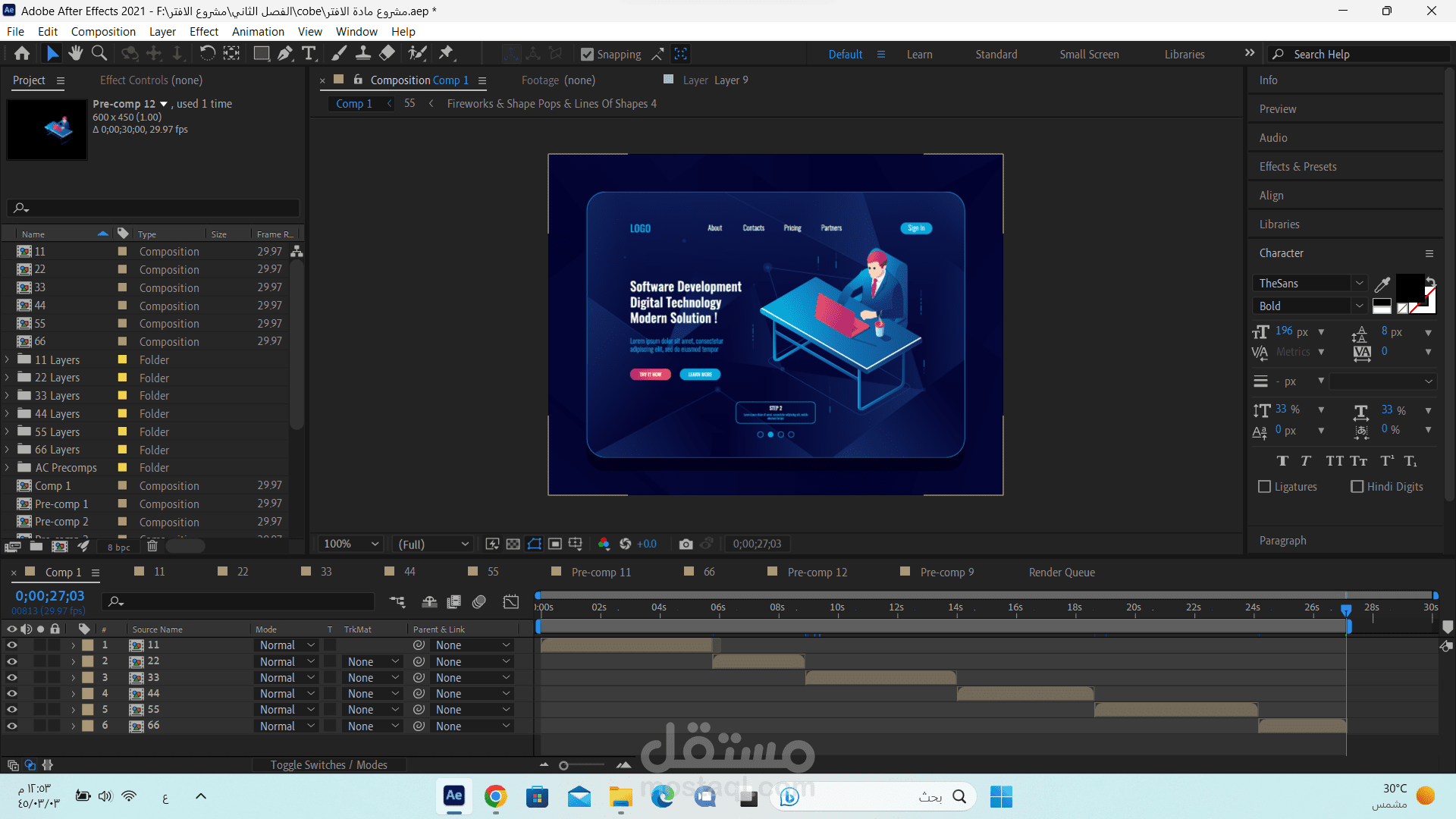Viewport: 1456px width, 819px height.
Task: Click Toggle Switches / Modes button
Action: point(328,765)
